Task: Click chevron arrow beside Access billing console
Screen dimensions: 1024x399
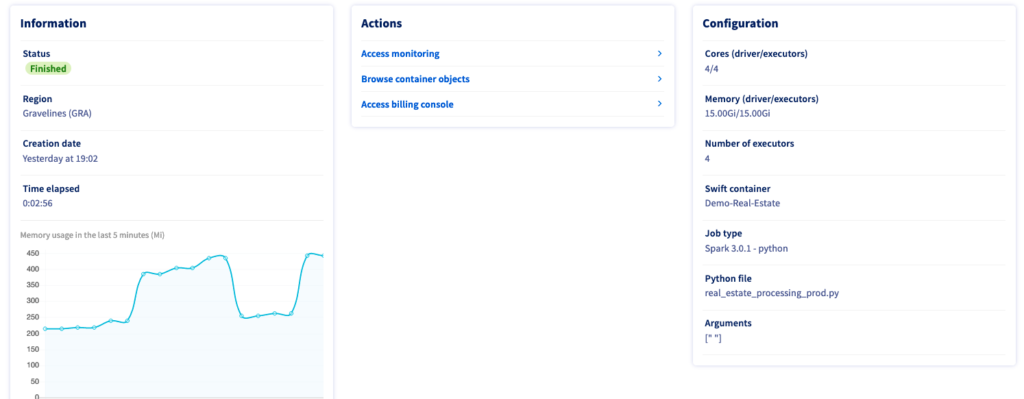Action: tap(660, 104)
